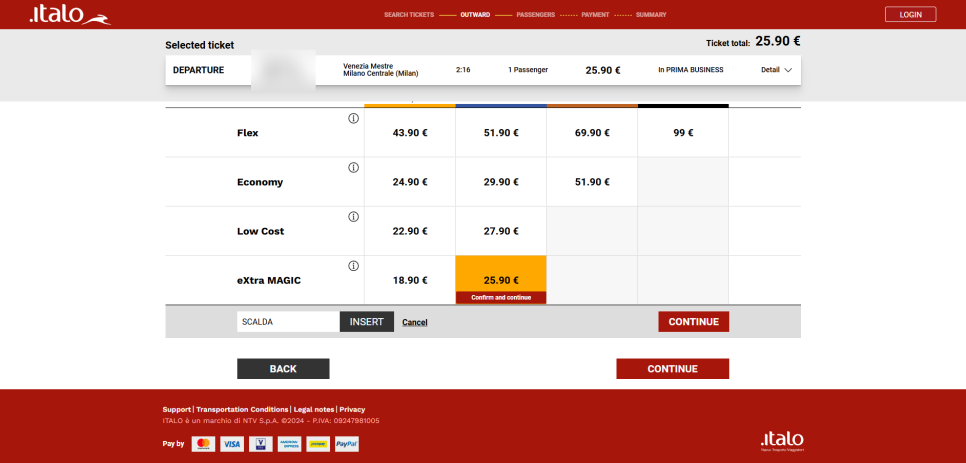
Task: Open Flex fare info icon
Action: click(x=353, y=119)
